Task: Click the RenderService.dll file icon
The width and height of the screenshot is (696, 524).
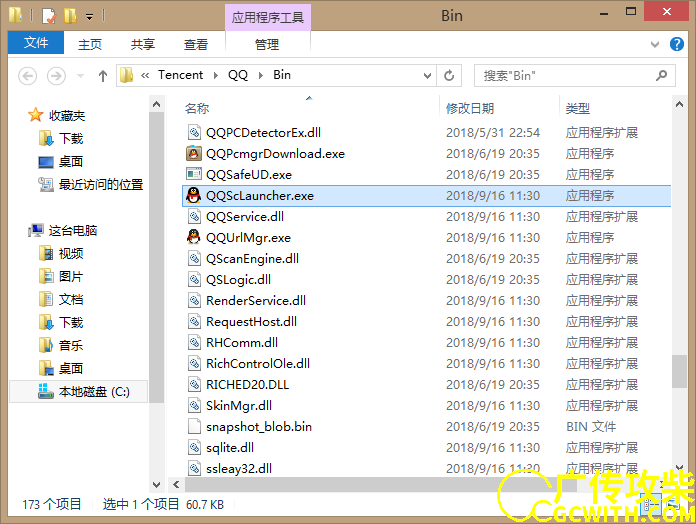Action: tap(194, 300)
